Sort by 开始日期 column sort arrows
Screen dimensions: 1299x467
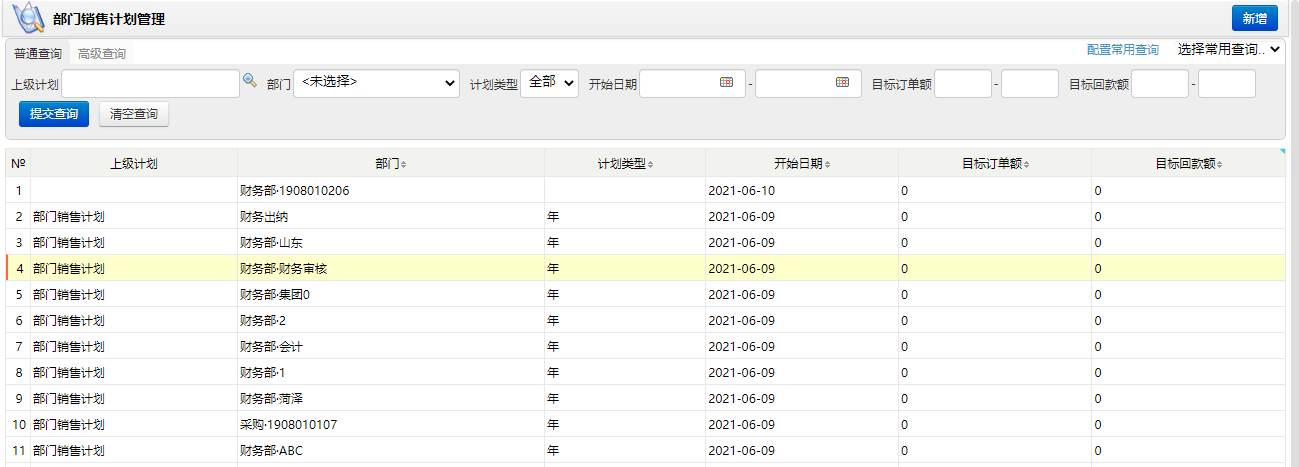tap(827, 165)
